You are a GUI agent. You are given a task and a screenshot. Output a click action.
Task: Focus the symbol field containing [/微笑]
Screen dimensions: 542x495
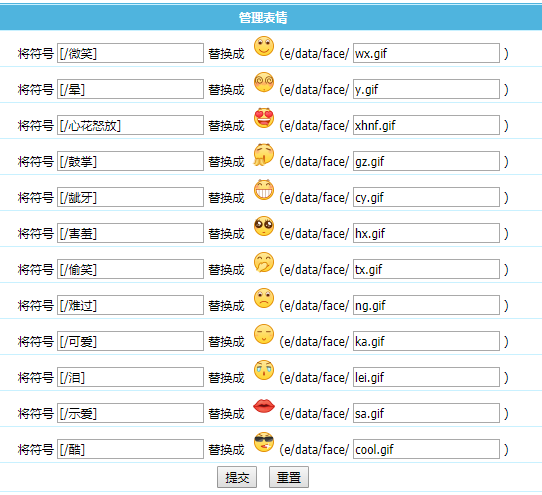(130, 53)
